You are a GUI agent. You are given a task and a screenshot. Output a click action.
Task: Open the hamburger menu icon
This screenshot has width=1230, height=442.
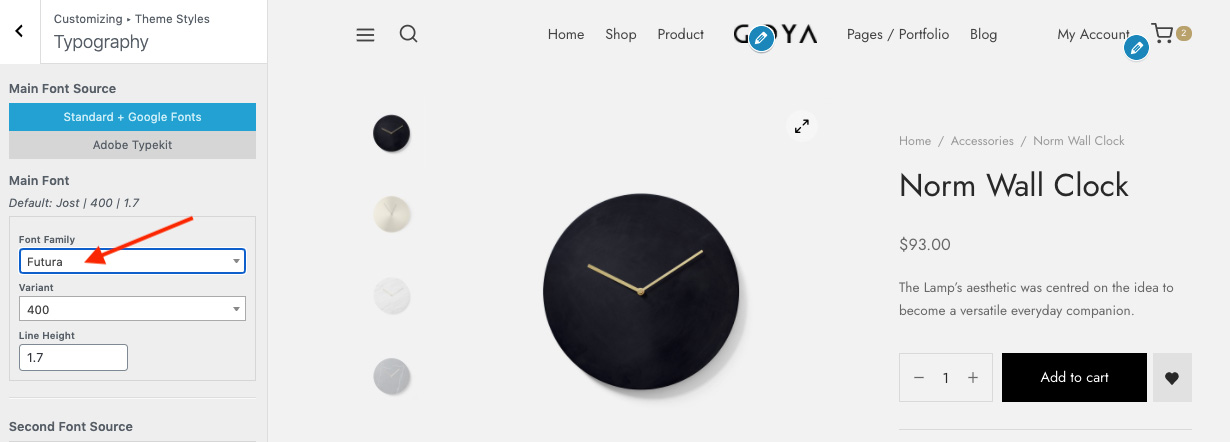(x=365, y=35)
